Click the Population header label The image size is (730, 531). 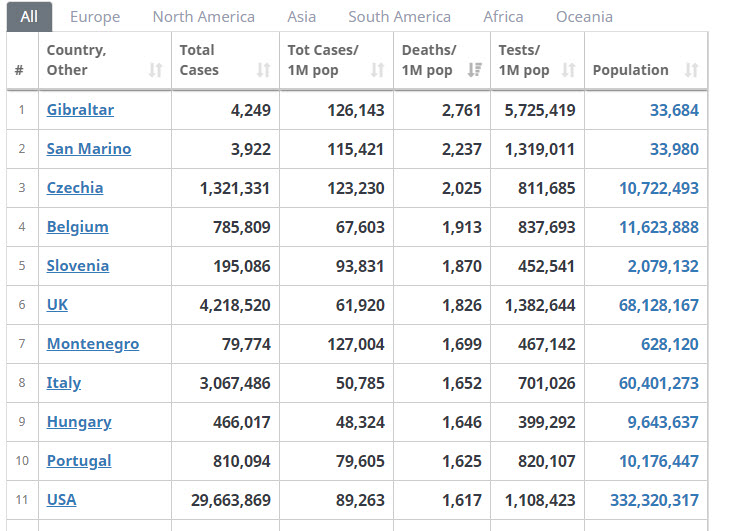tap(630, 70)
